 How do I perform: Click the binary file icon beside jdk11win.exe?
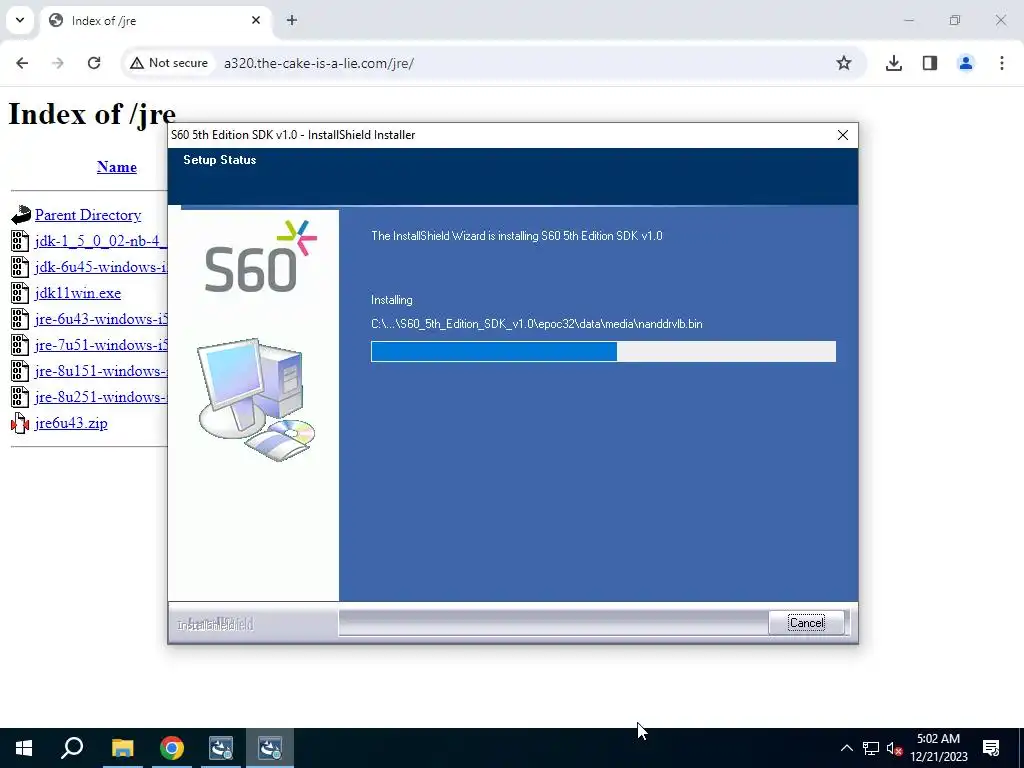click(x=20, y=293)
